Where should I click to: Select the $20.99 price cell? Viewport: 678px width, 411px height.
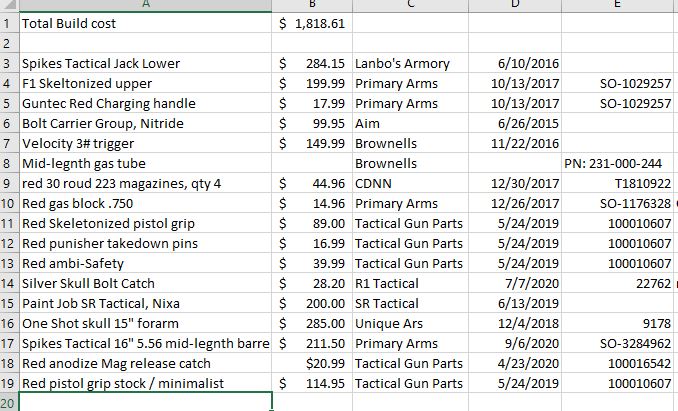click(x=312, y=363)
